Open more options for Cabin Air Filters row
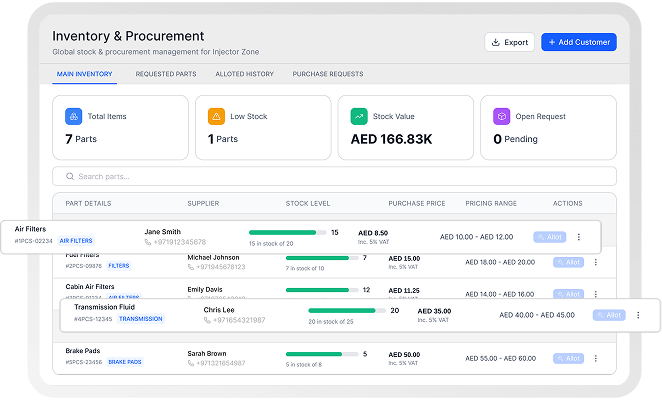662x400 pixels. click(x=595, y=294)
